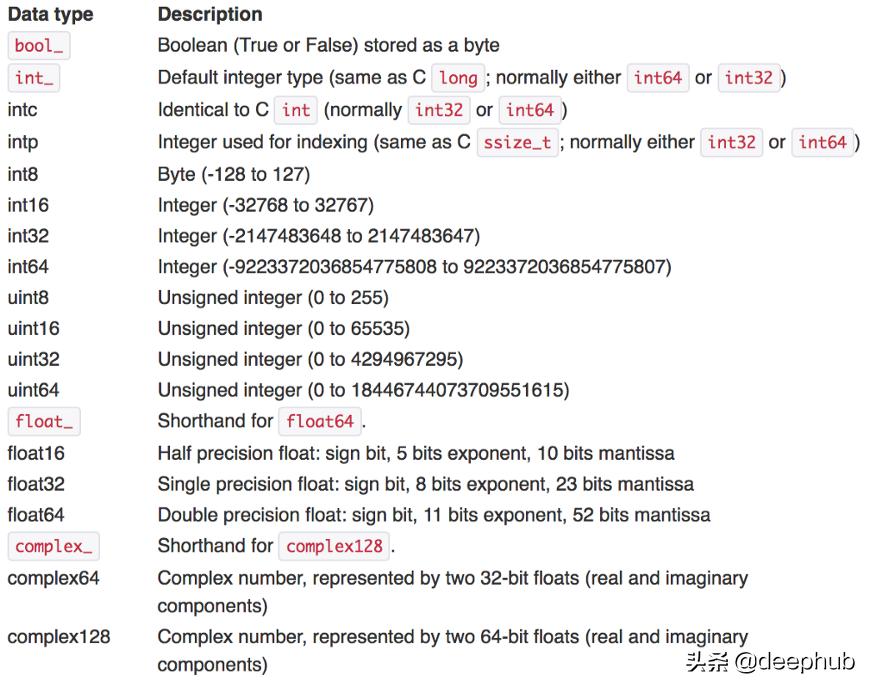Click the long code reference
The height and width of the screenshot is (693, 875).
click(x=458, y=78)
